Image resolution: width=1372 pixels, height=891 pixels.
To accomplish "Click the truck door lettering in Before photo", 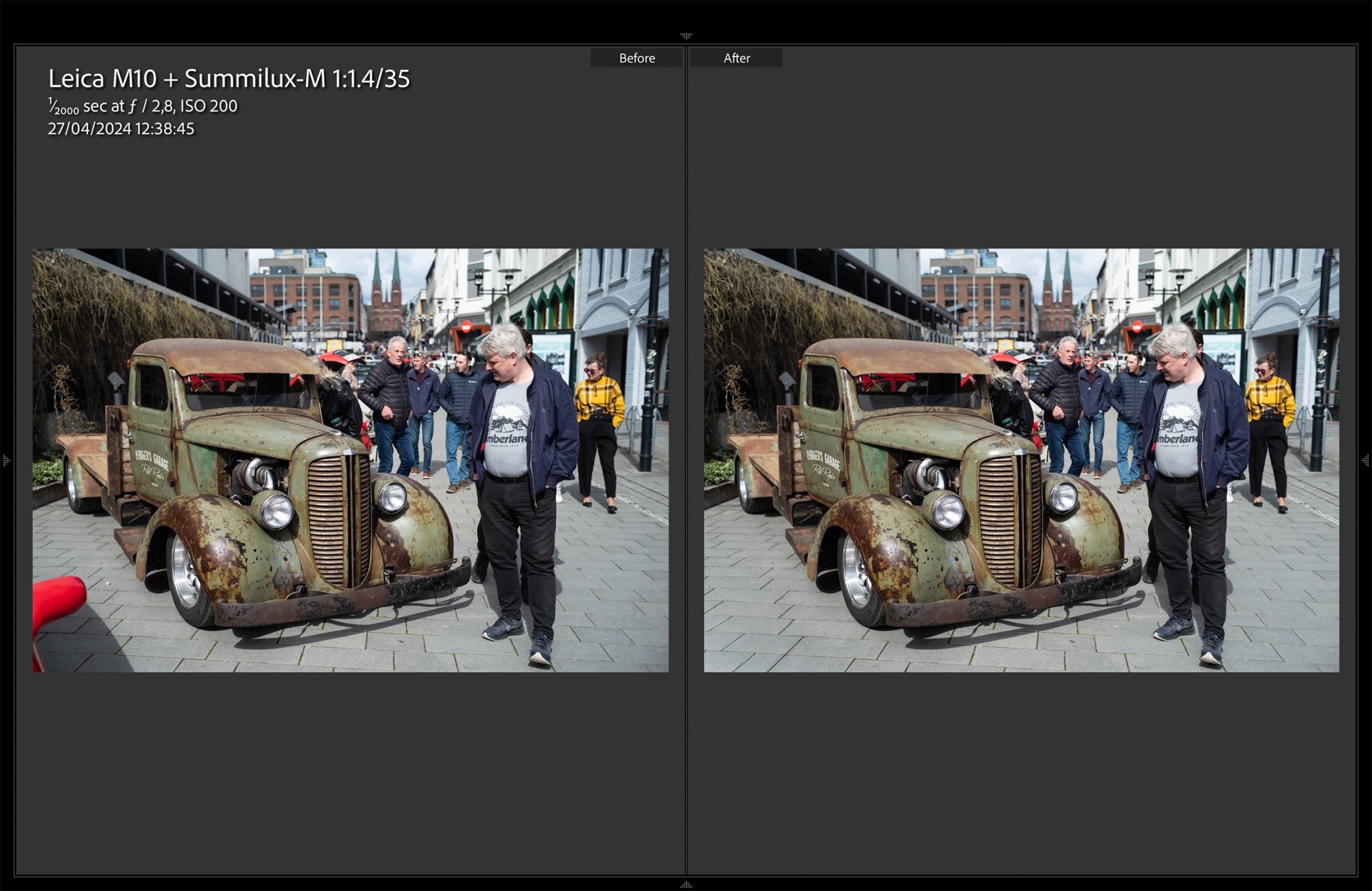I will [x=151, y=465].
